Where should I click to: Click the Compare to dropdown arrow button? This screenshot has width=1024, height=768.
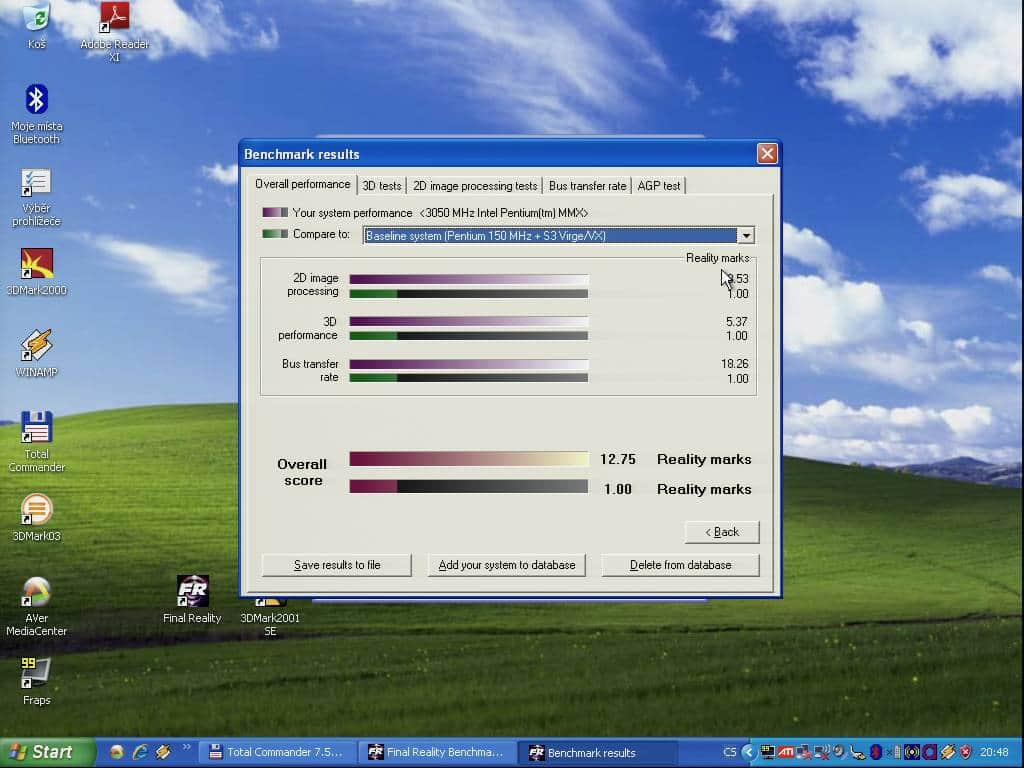[746, 235]
